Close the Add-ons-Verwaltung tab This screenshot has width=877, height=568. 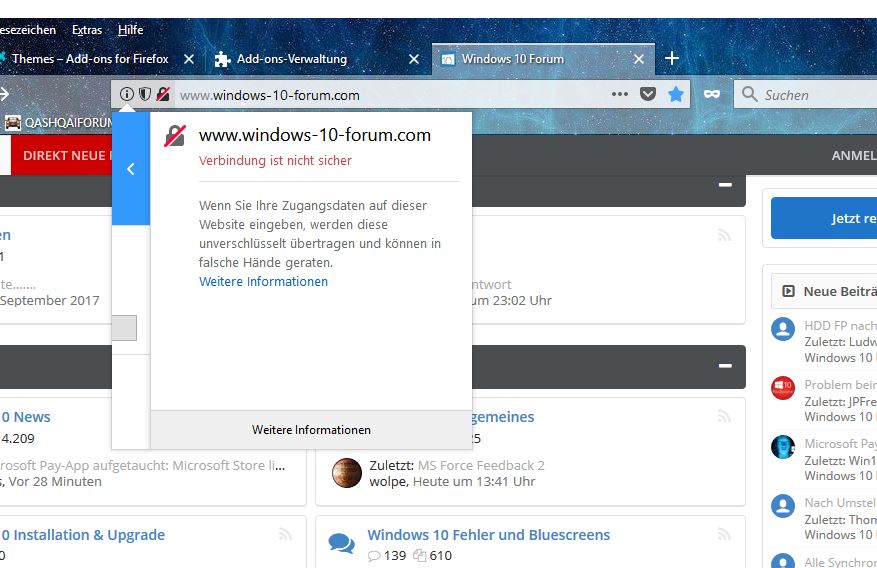click(414, 59)
